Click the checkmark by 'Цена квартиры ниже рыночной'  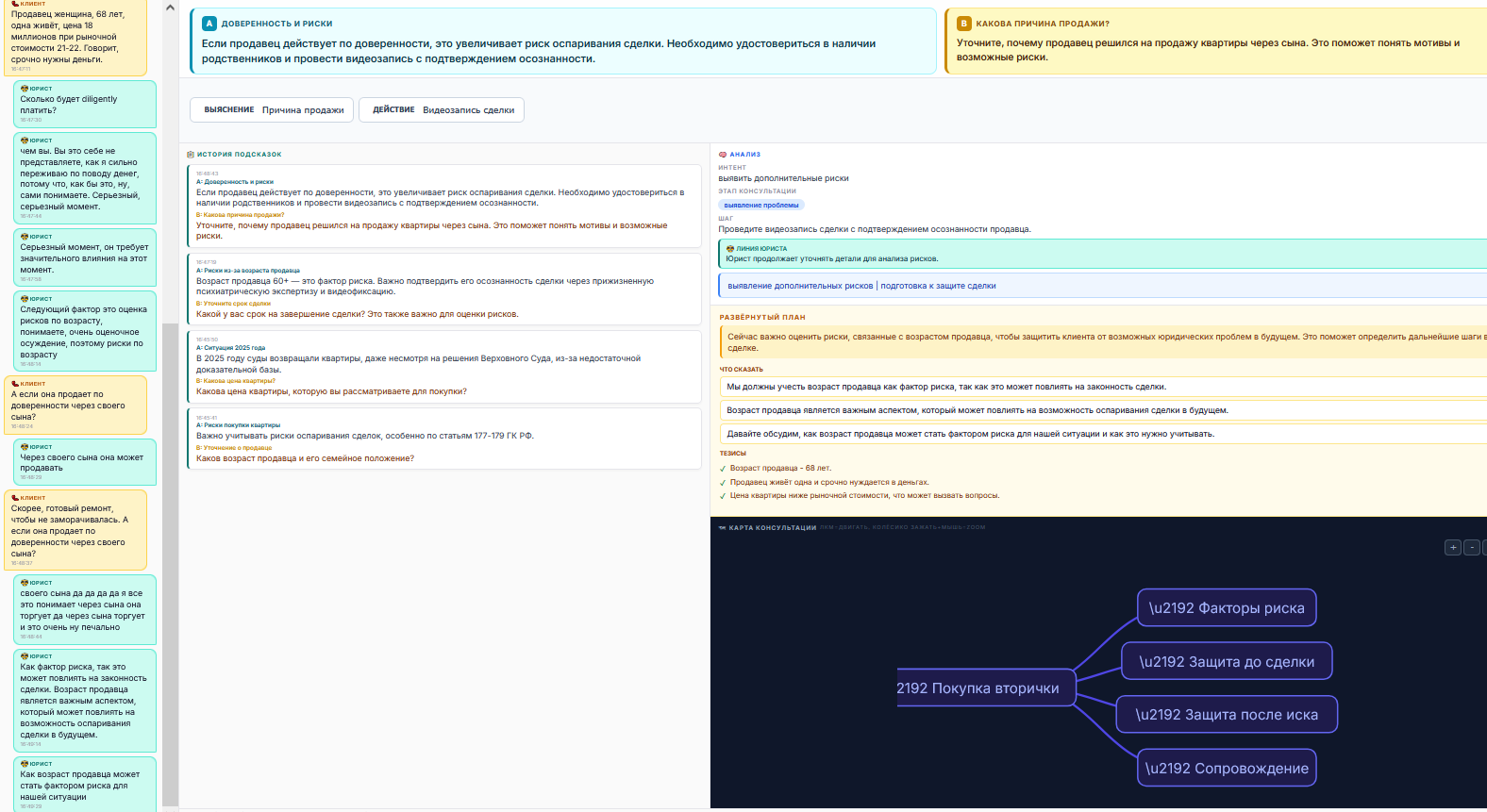click(x=723, y=496)
